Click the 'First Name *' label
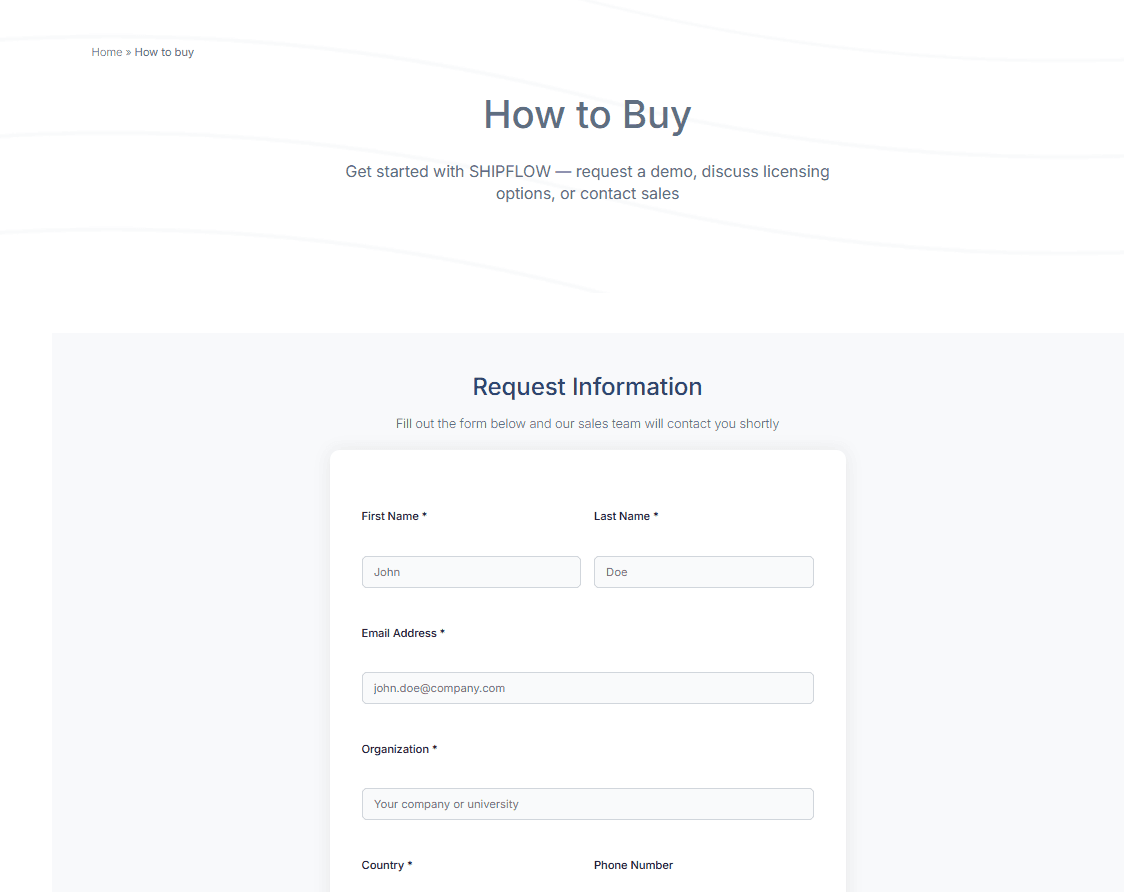Viewport: 1124px width, 892px height. coord(394,516)
